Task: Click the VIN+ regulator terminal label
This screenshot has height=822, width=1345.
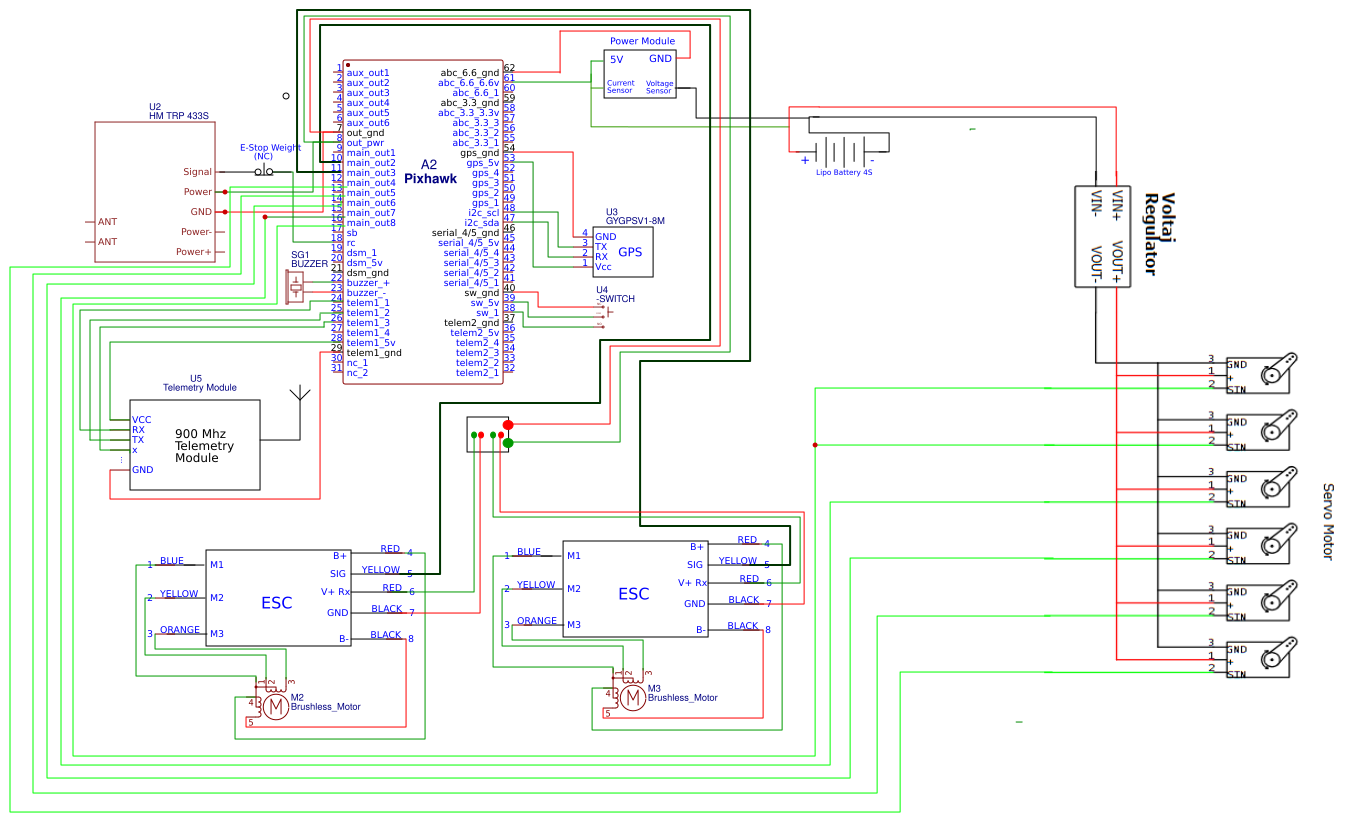Action: point(1119,204)
